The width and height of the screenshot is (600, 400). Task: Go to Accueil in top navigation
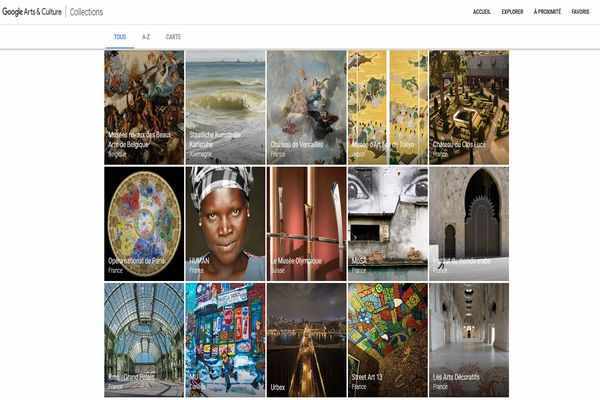pos(481,12)
